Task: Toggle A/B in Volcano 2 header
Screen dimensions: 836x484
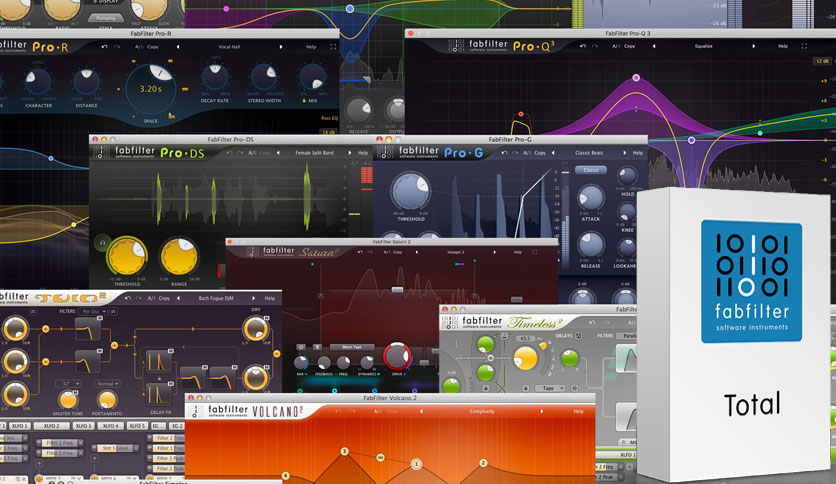Action: pos(377,412)
